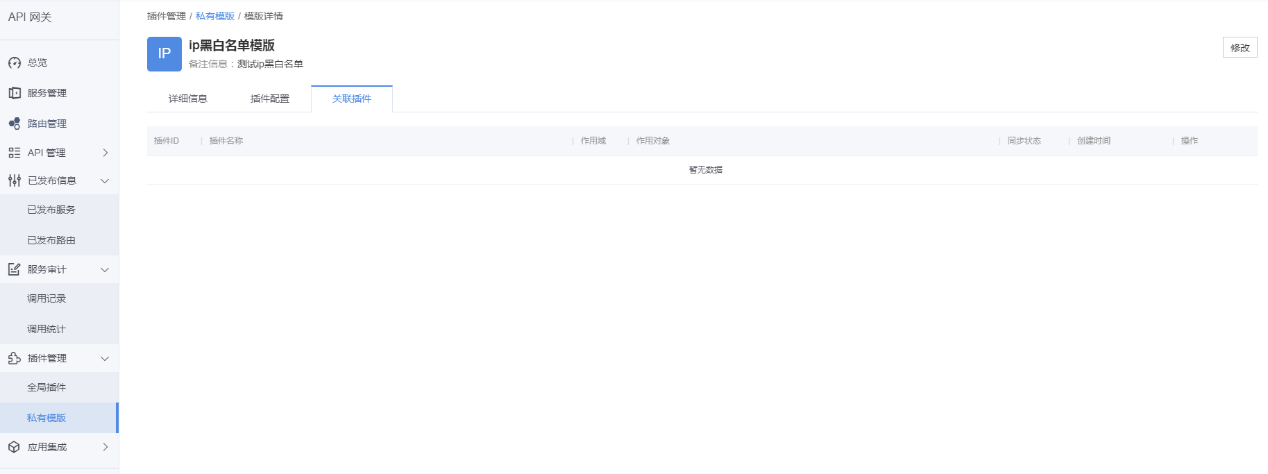Viewport: 1268px width, 474px height.
Task: Open 已发布服务 in the sidebar
Action: [x=51, y=210]
